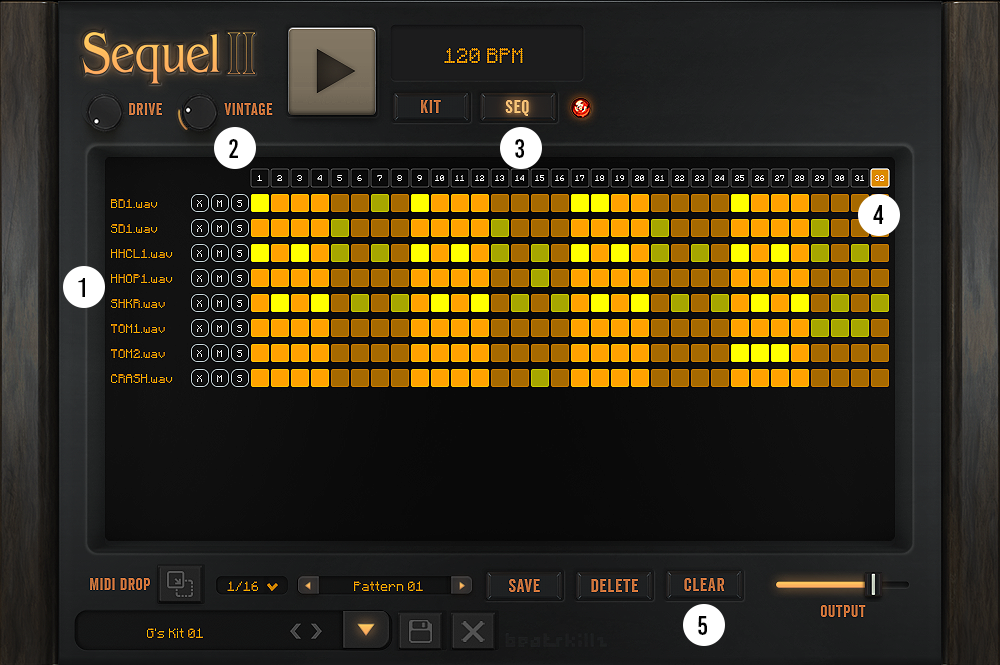
Task: Select the TOM1.wav track name
Action: (138, 329)
